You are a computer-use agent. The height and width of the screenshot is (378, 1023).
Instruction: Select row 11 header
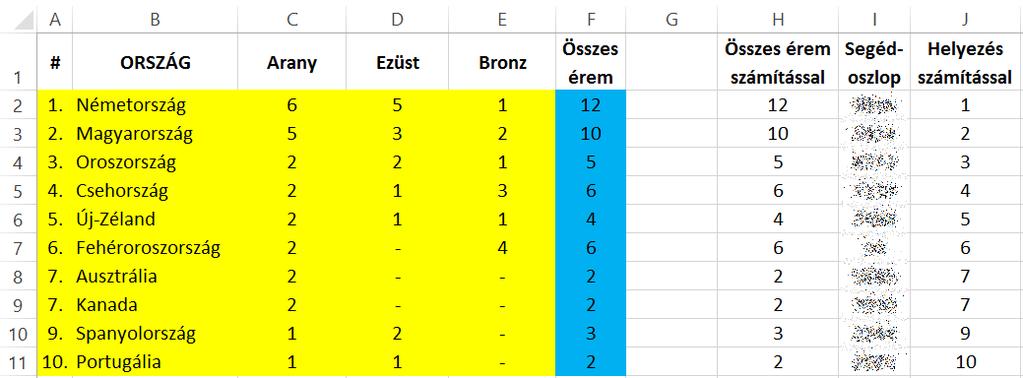coord(19,362)
